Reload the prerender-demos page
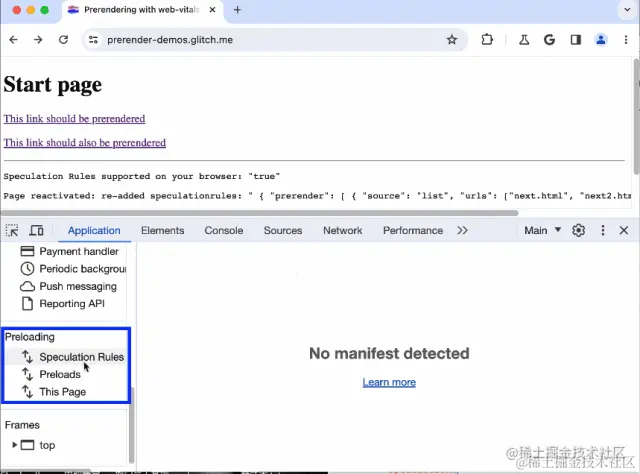Screen dimensions: 640x474 coord(63,40)
